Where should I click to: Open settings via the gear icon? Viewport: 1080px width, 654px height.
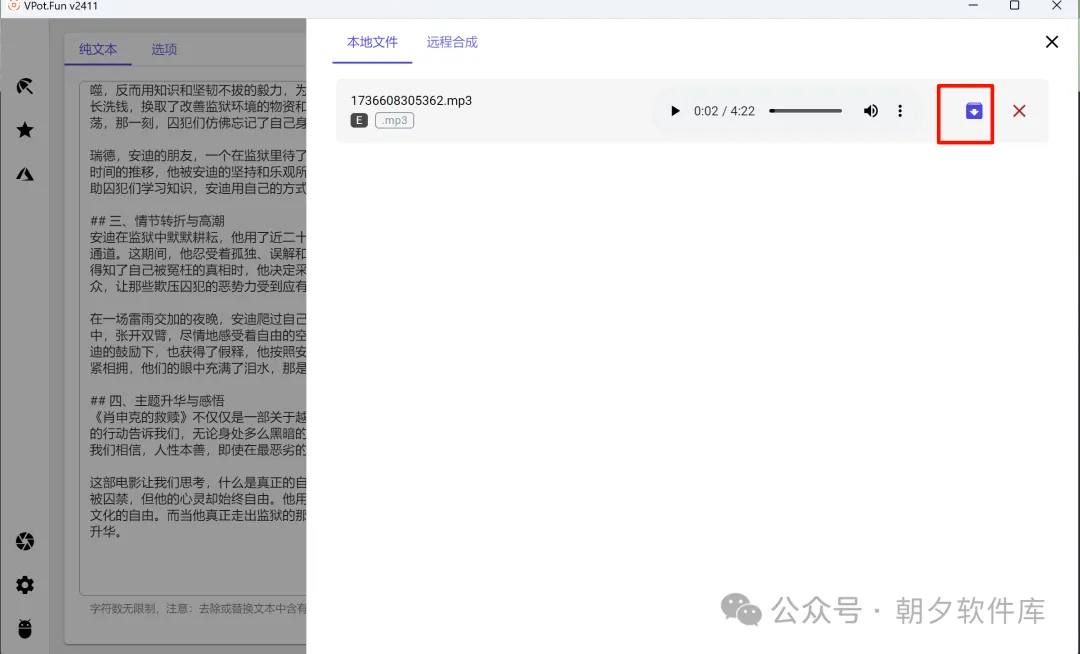(x=25, y=585)
